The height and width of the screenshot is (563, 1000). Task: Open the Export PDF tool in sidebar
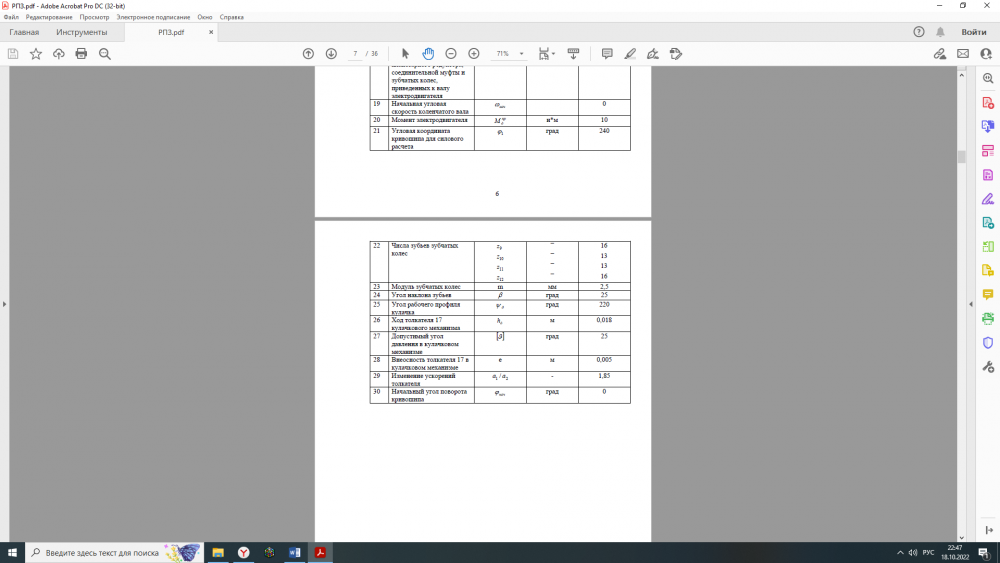pyautogui.click(x=988, y=126)
